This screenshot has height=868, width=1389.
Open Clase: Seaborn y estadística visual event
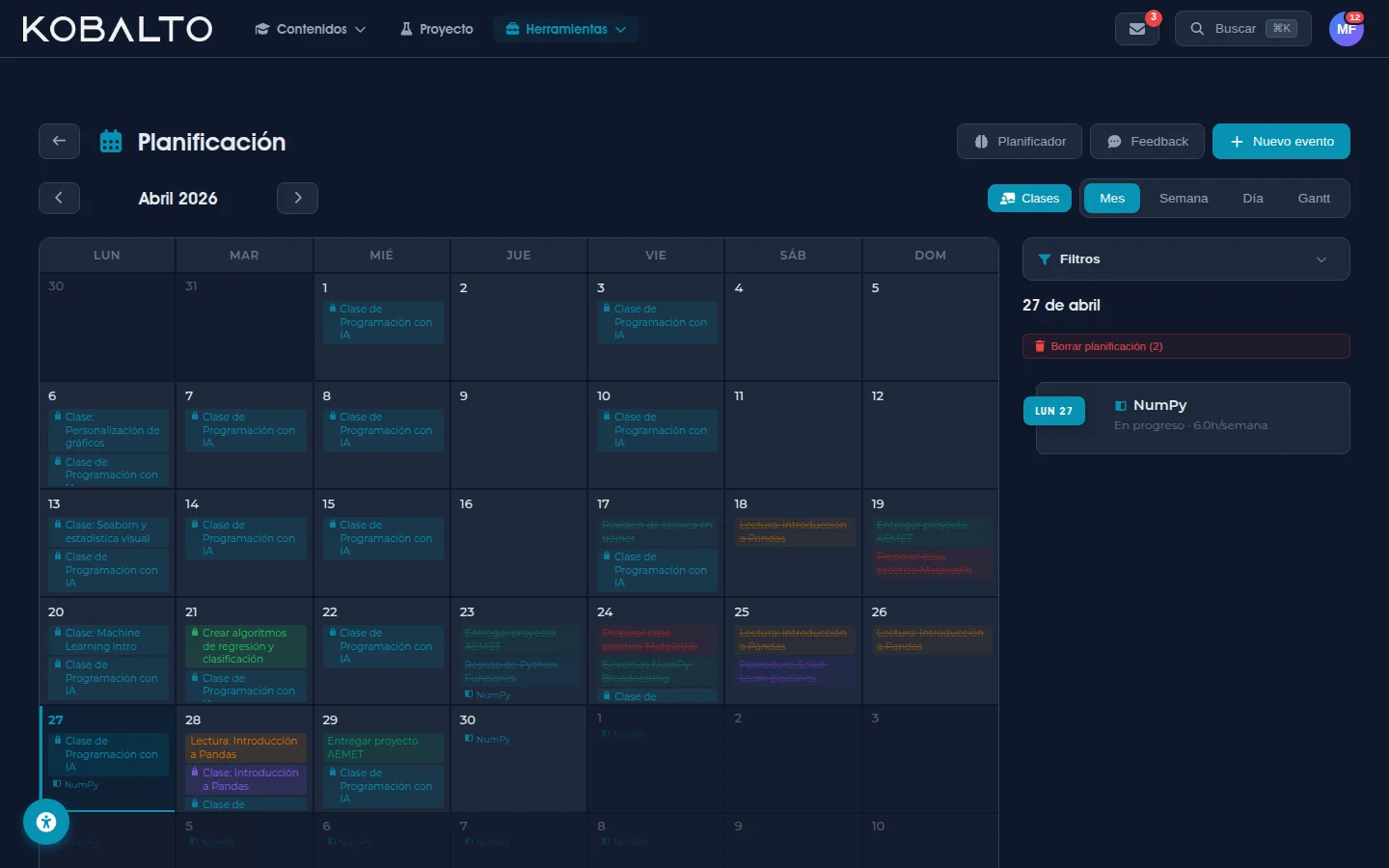coord(109,532)
